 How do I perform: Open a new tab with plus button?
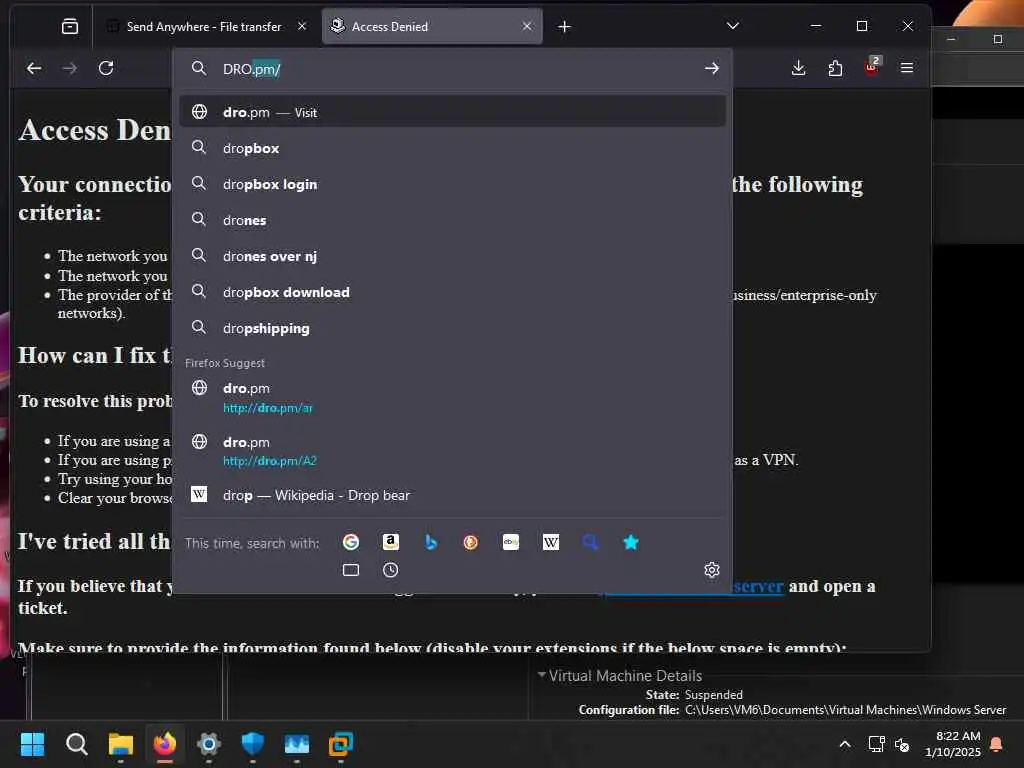tap(564, 27)
